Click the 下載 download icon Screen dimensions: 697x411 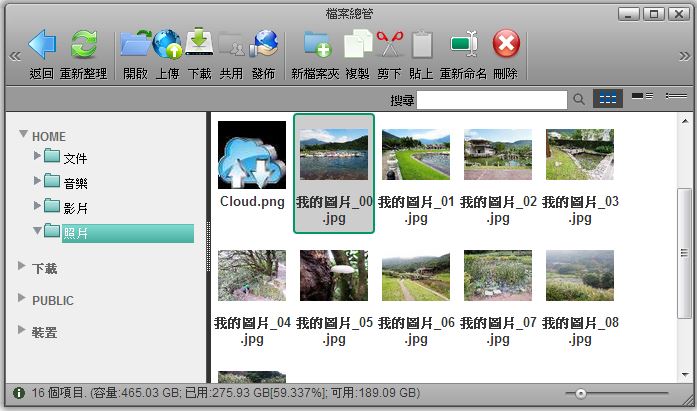coord(199,45)
